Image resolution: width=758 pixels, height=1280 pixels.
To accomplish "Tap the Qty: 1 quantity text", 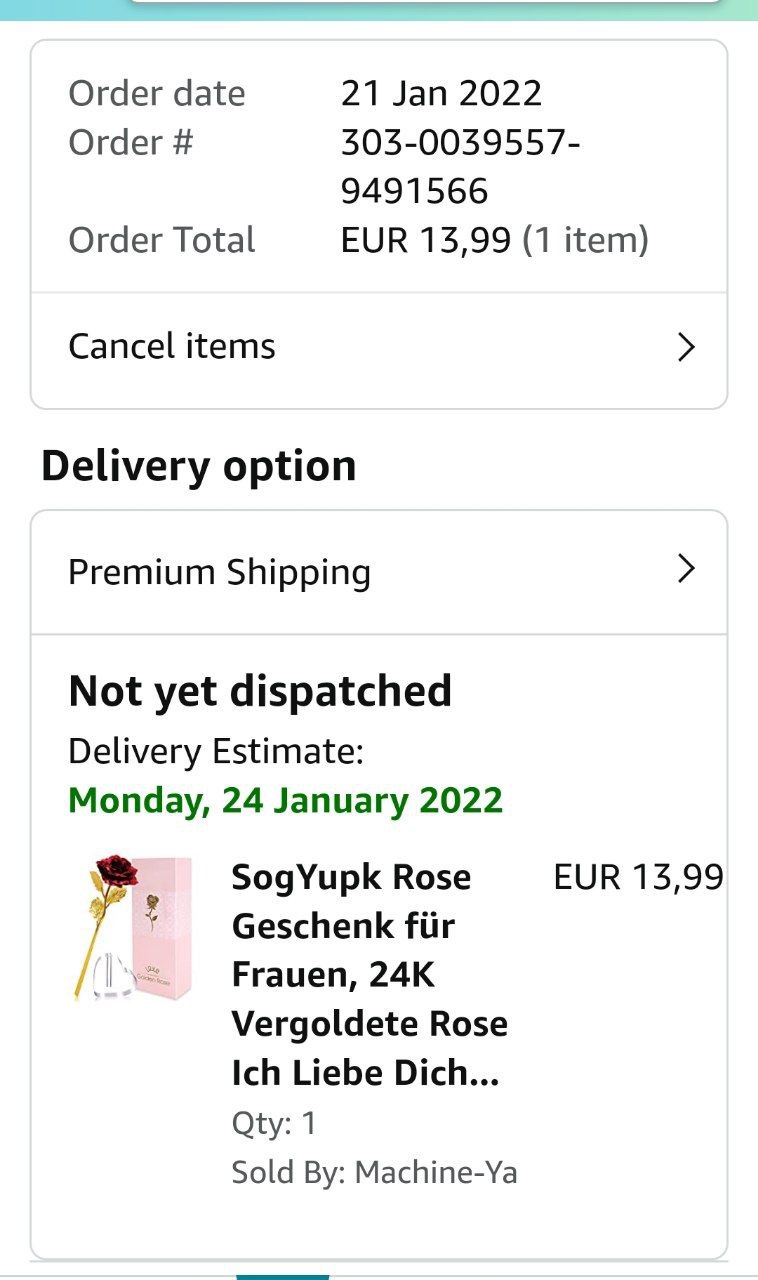I will (x=274, y=1123).
